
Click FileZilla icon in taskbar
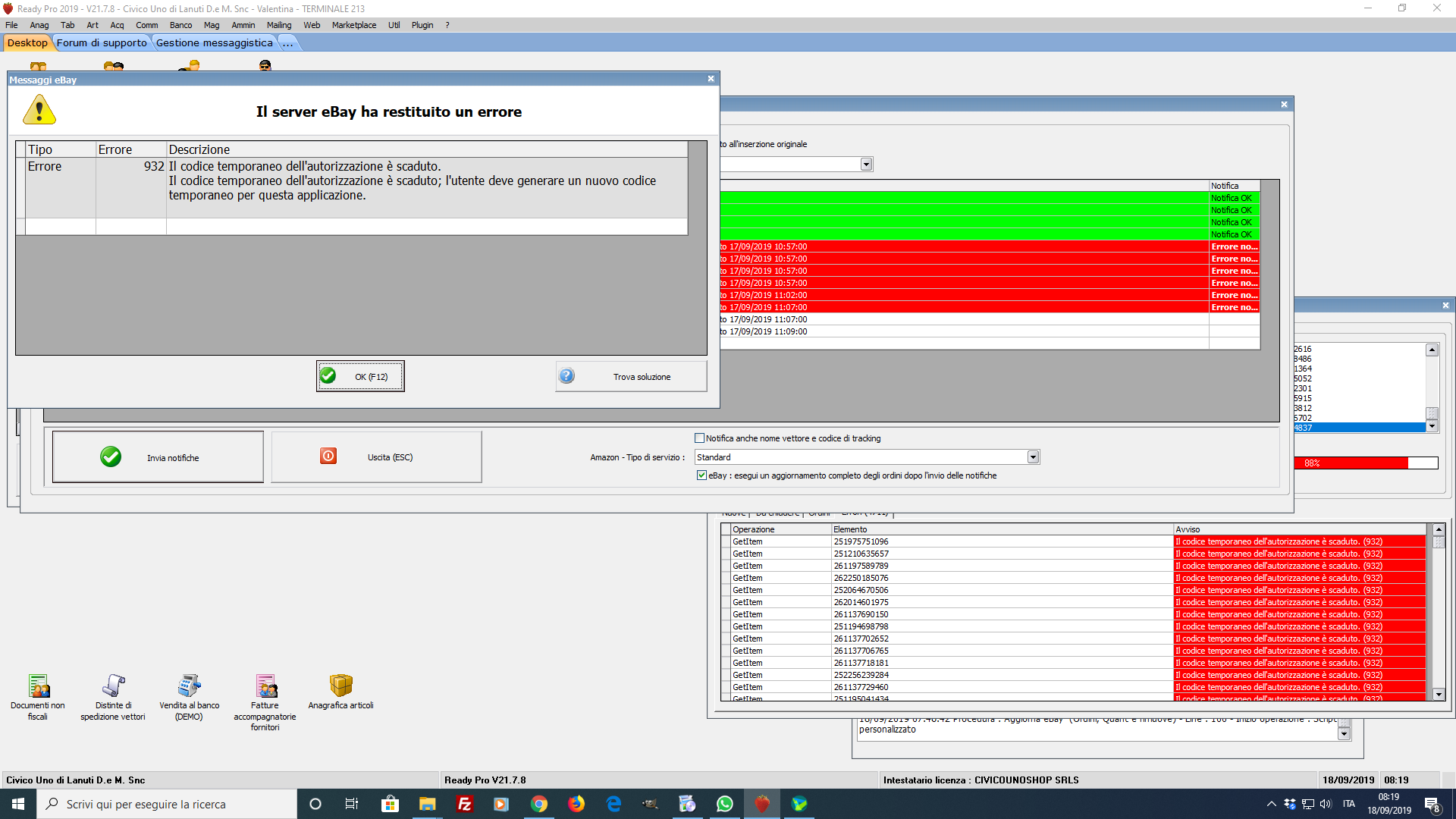pyautogui.click(x=464, y=804)
